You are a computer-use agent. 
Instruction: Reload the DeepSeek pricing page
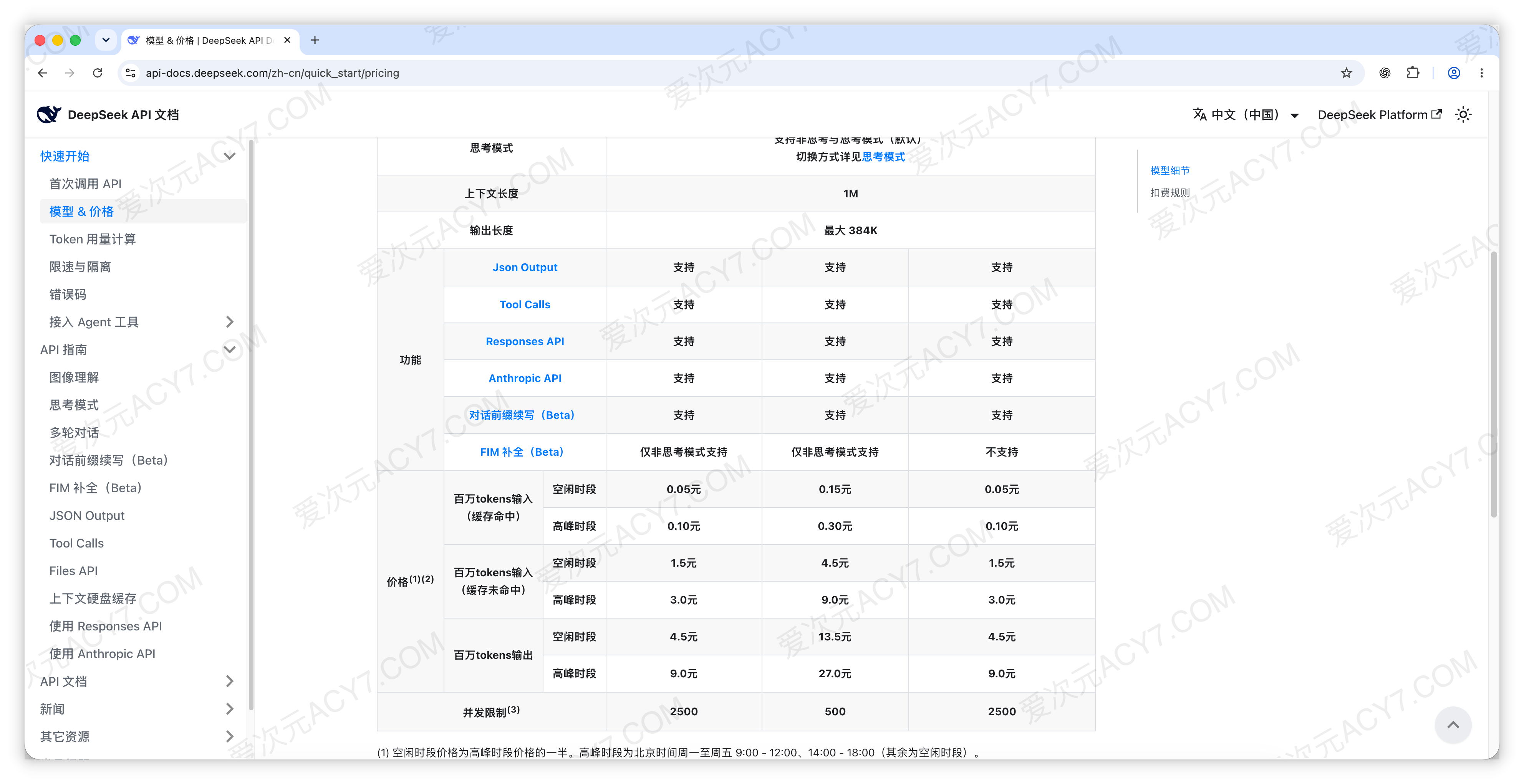coord(98,73)
